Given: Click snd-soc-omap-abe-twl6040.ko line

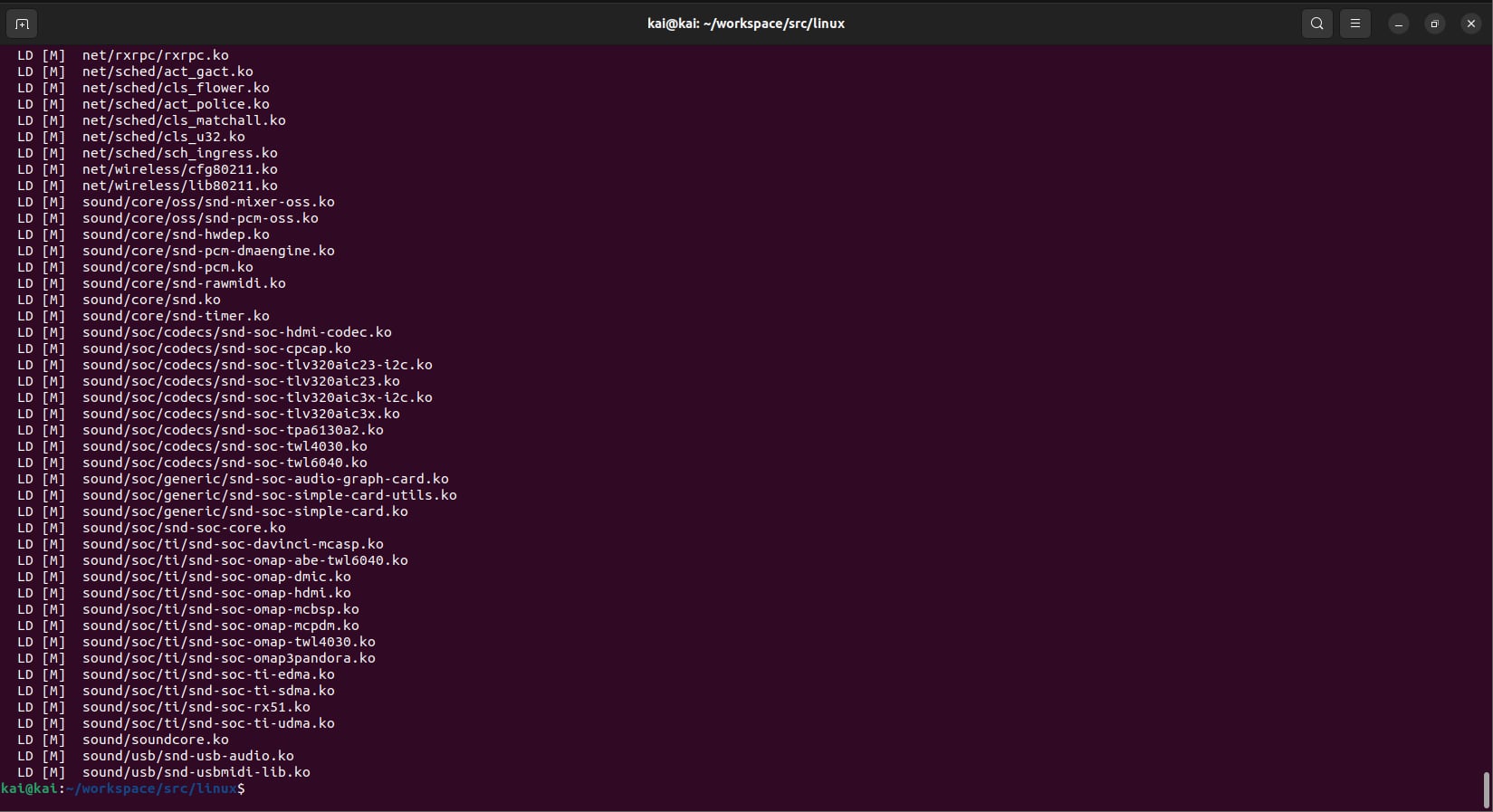Looking at the screenshot, I should (x=213, y=560).
